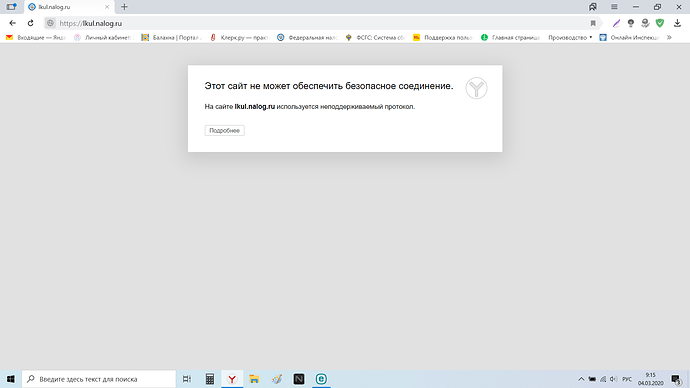
Task: Switch input language via РУС indicator
Action: [627, 379]
